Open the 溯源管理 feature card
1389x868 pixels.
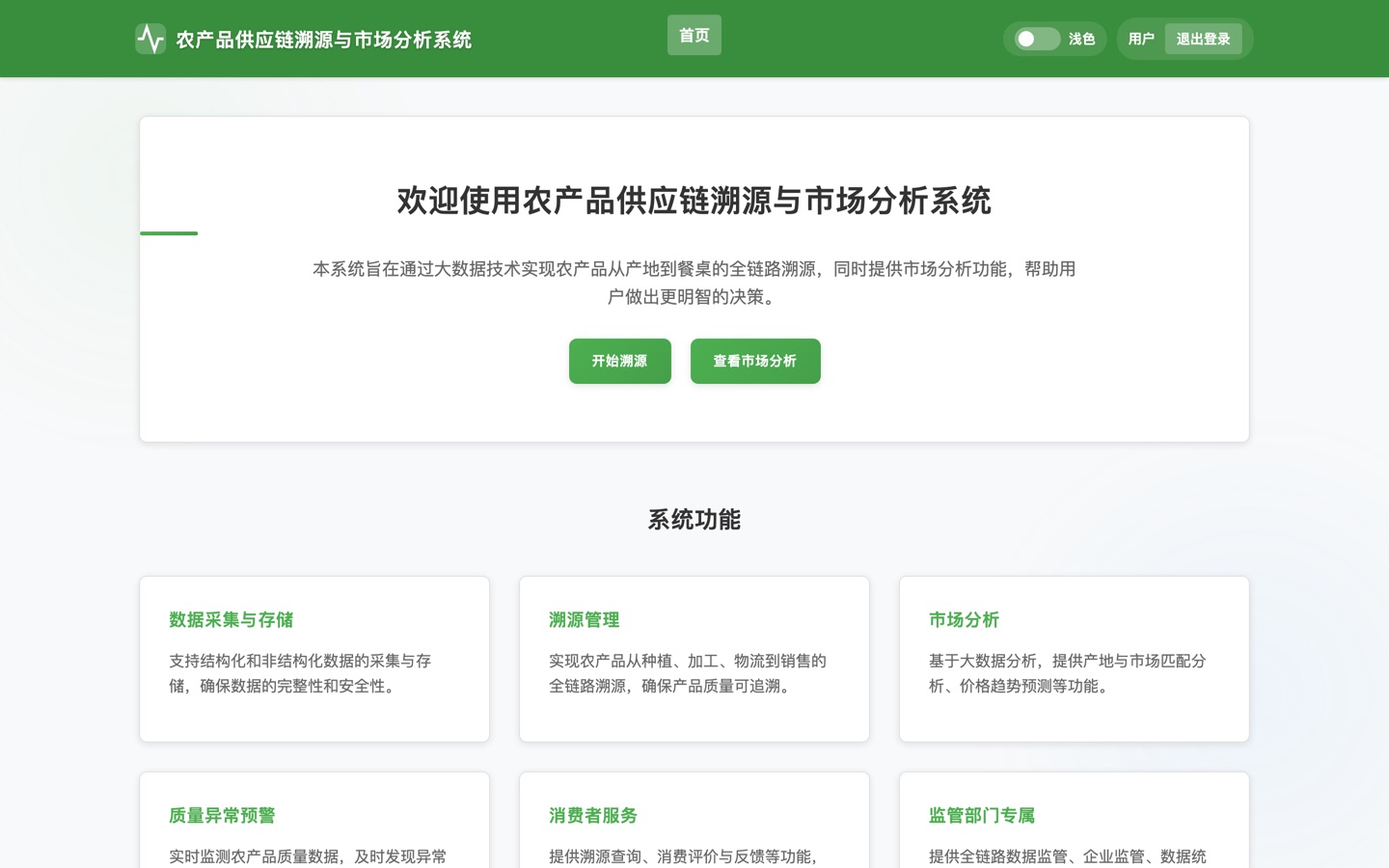point(694,659)
